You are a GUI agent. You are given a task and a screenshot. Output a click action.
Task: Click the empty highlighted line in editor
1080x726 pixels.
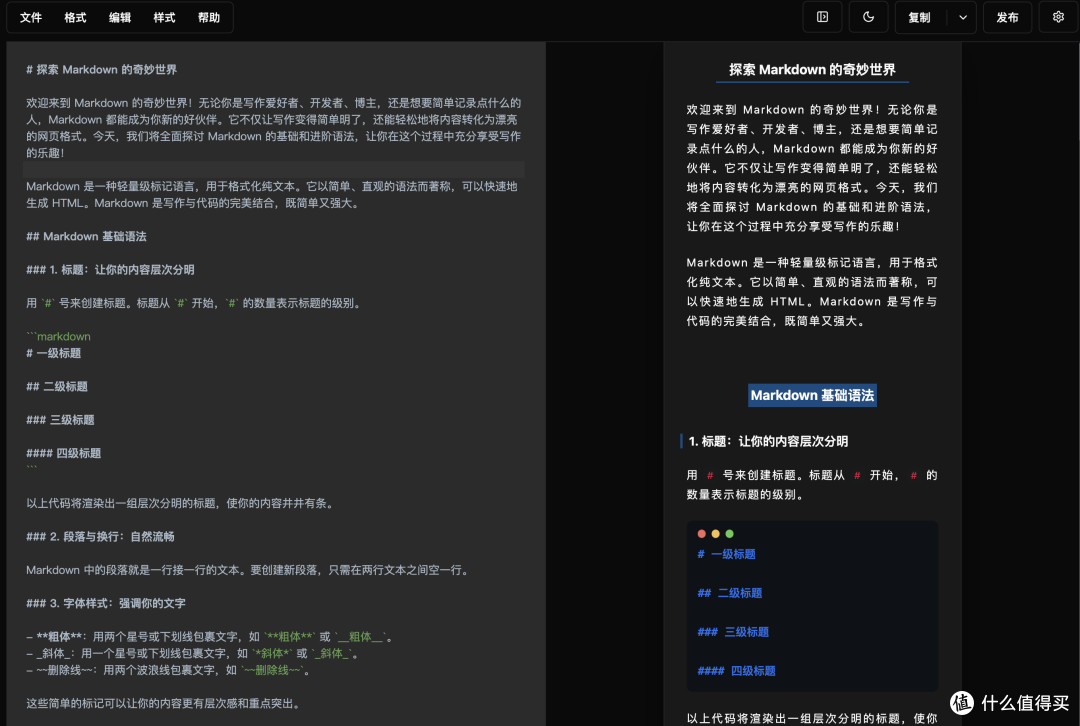[x=274, y=169]
